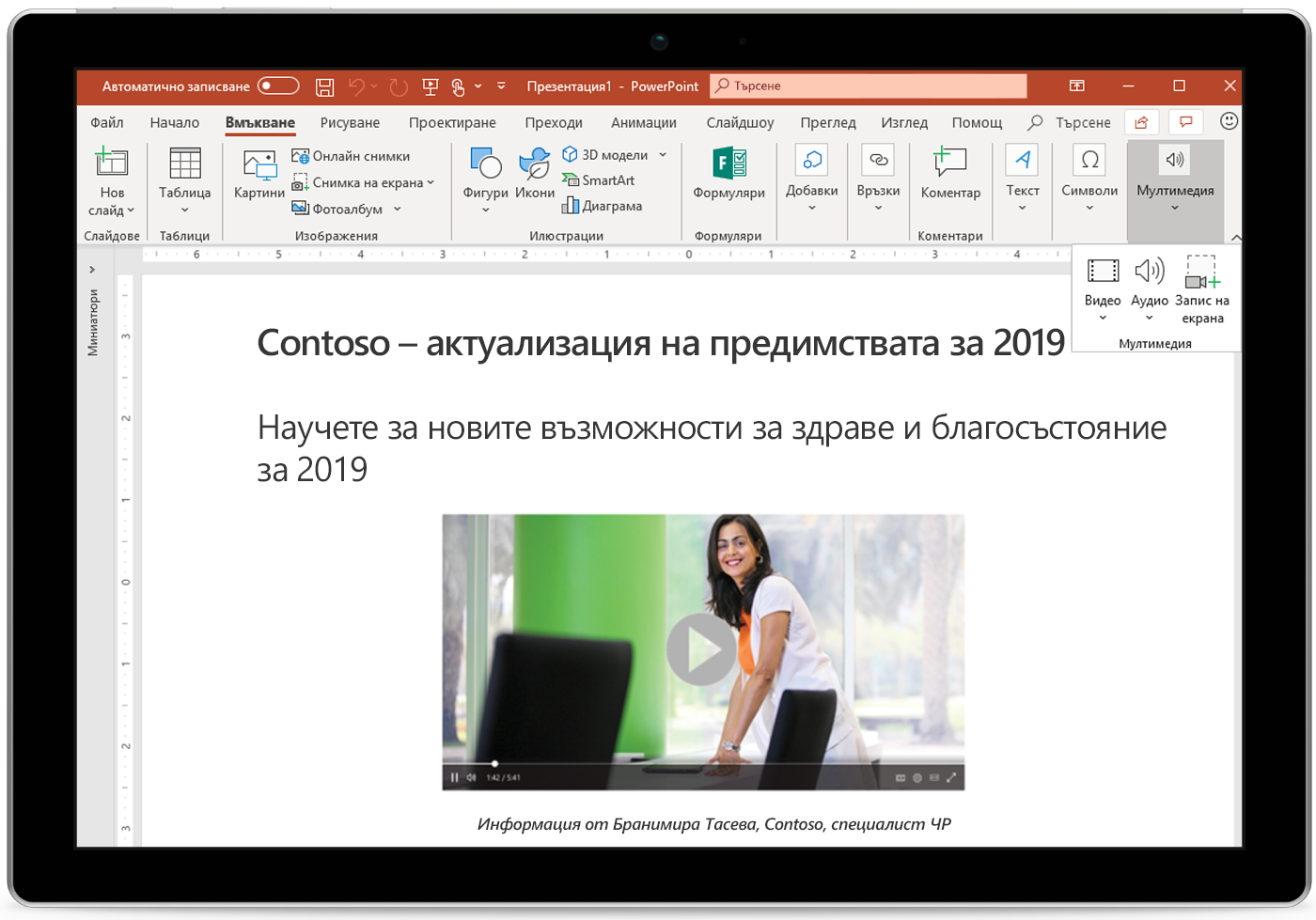The image size is (1316, 920).
Task: Switch to the Слайдшоу tab
Action: [740, 122]
